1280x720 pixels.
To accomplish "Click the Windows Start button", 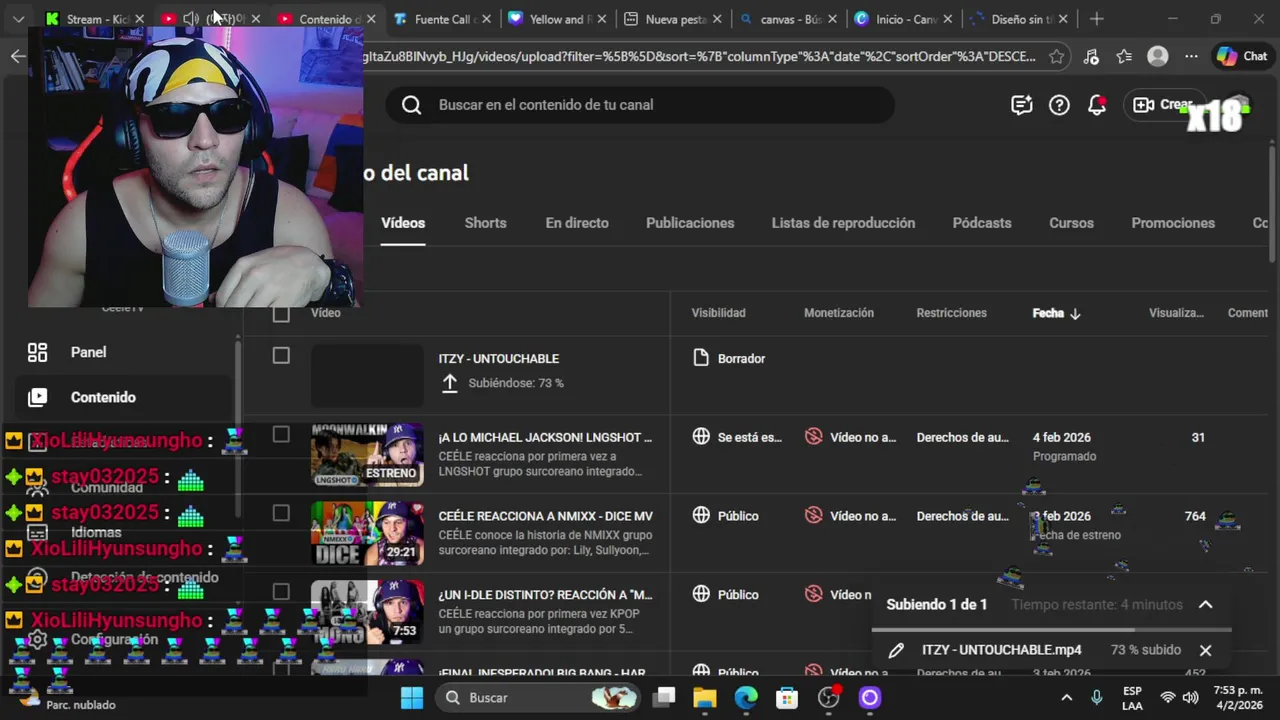I will (412, 698).
